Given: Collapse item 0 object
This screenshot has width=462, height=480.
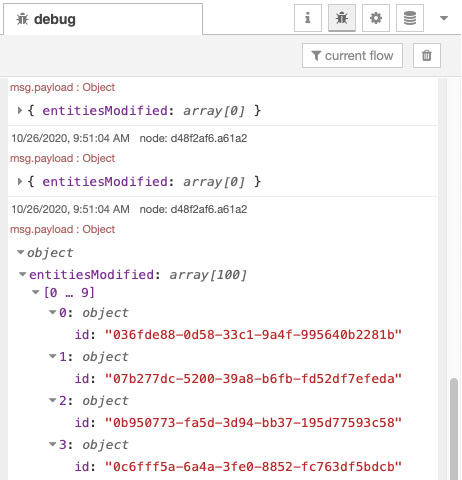Looking at the screenshot, I should click(x=52, y=312).
